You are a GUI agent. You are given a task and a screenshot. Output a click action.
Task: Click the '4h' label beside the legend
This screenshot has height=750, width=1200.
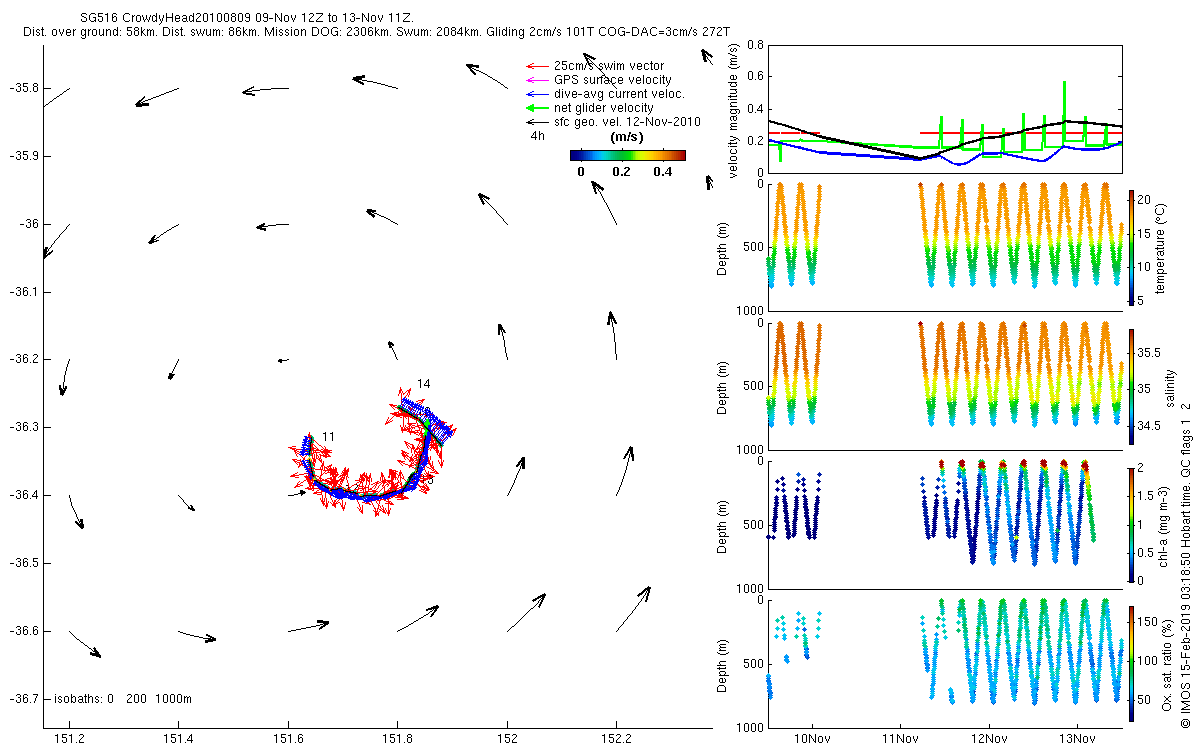point(537,135)
